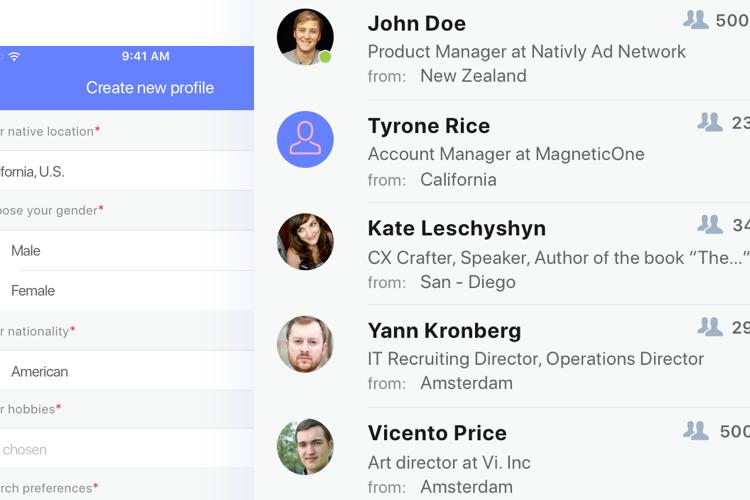The width and height of the screenshot is (750, 500).
Task: Select the Female gender option
Action: pyautogui.click(x=33, y=290)
